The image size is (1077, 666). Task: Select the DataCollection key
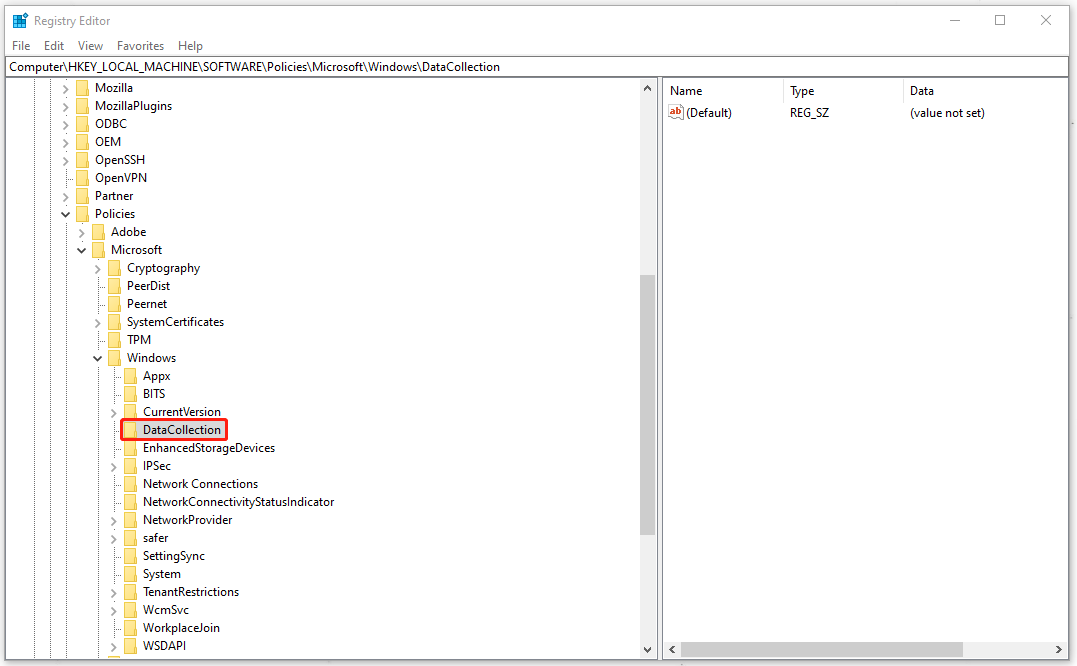[181, 430]
